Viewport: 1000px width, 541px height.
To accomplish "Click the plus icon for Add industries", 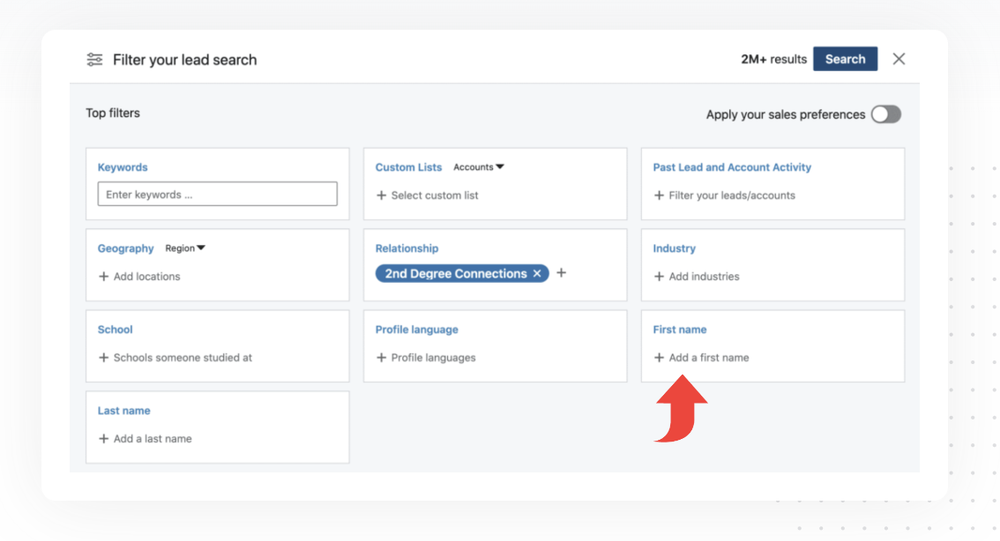I will (x=659, y=277).
